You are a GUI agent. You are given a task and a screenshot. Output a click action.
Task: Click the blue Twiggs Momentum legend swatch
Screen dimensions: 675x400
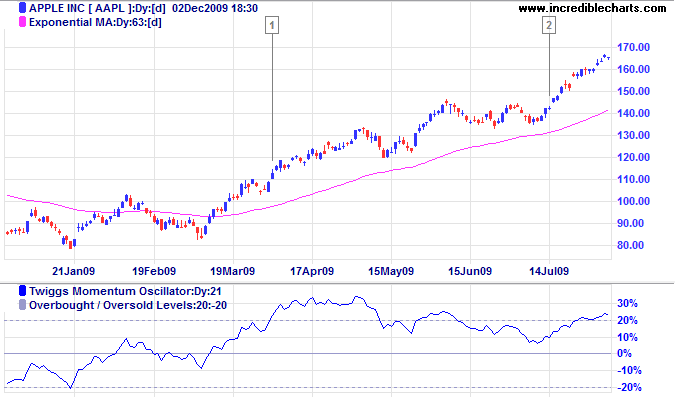(22, 291)
